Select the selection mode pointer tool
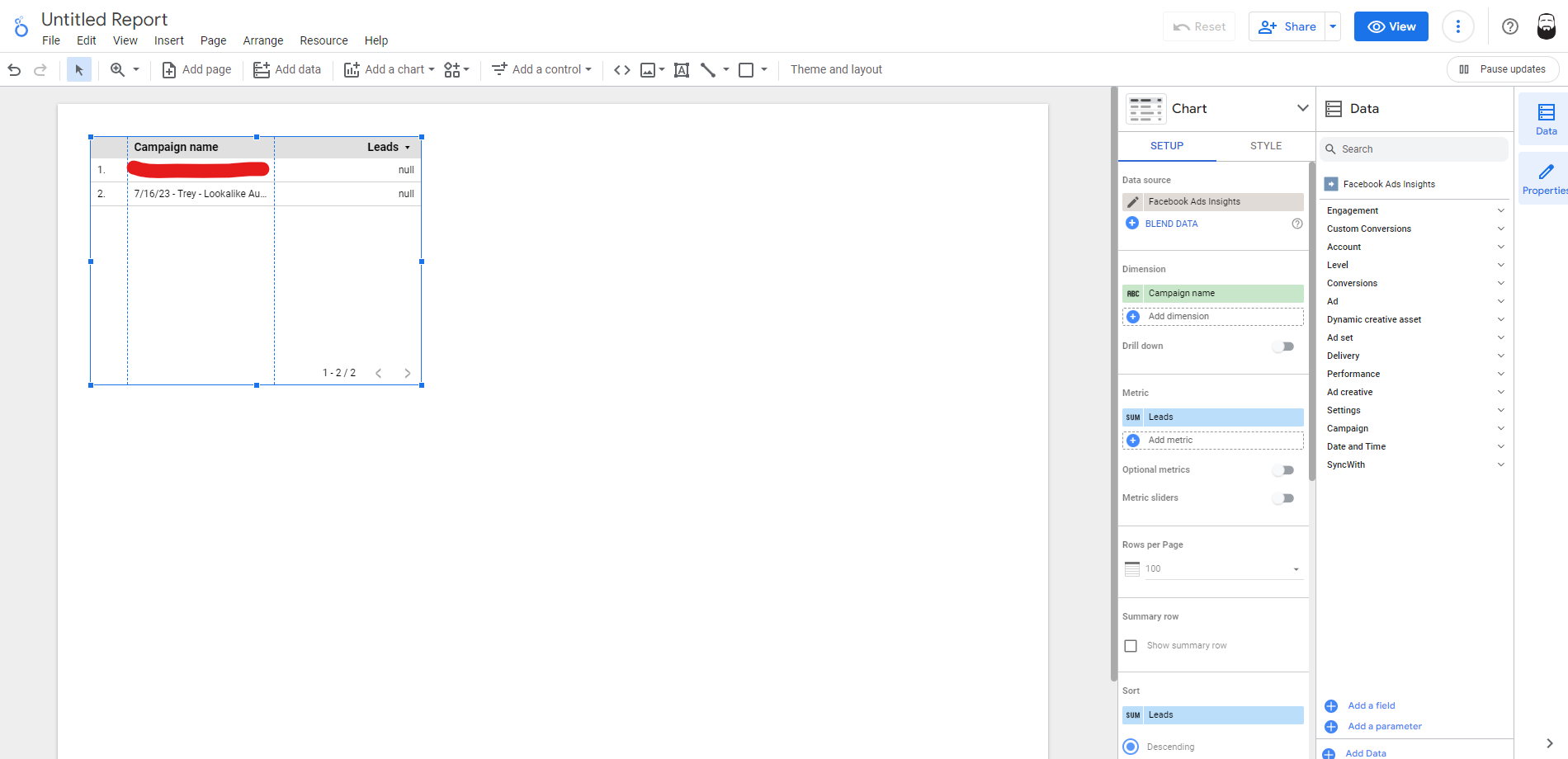Viewport: 1568px width, 759px height. coord(79,70)
